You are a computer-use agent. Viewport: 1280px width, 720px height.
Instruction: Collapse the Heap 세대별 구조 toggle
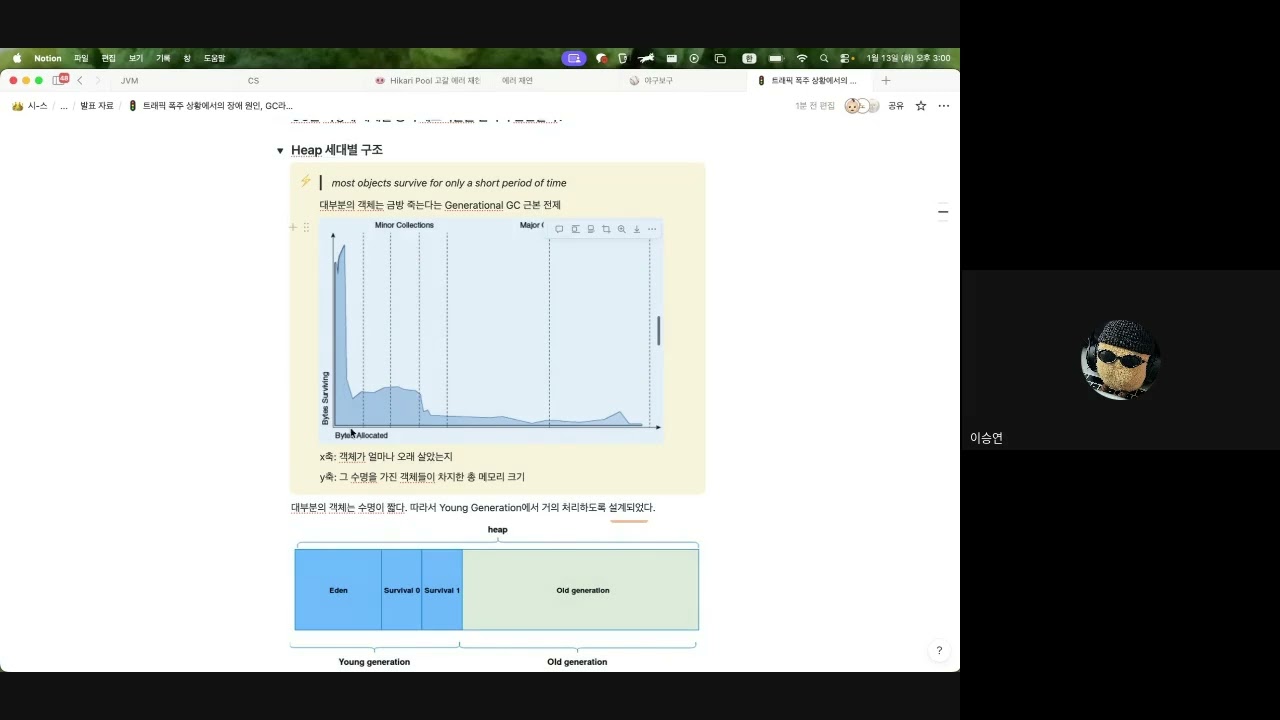[280, 151]
